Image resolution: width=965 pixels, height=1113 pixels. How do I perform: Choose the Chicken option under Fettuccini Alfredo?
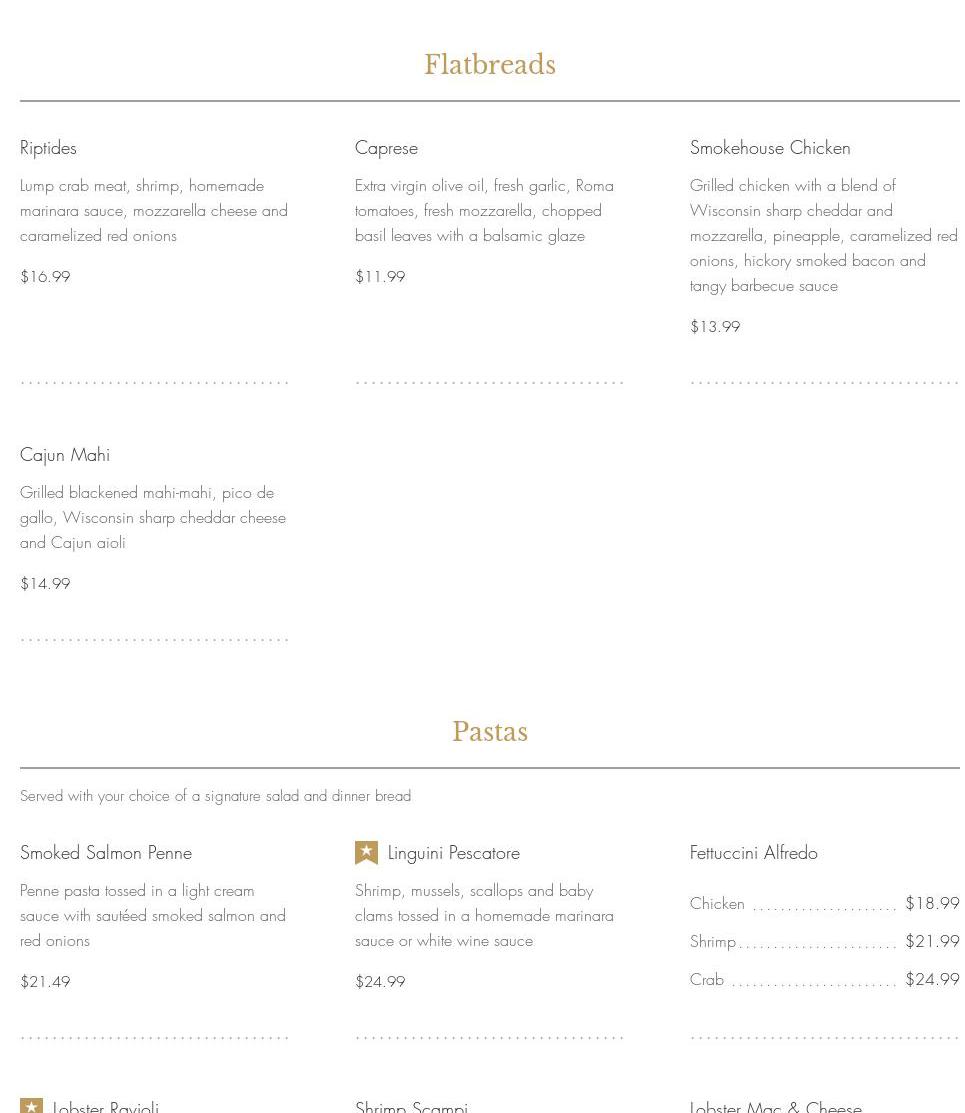717,904
